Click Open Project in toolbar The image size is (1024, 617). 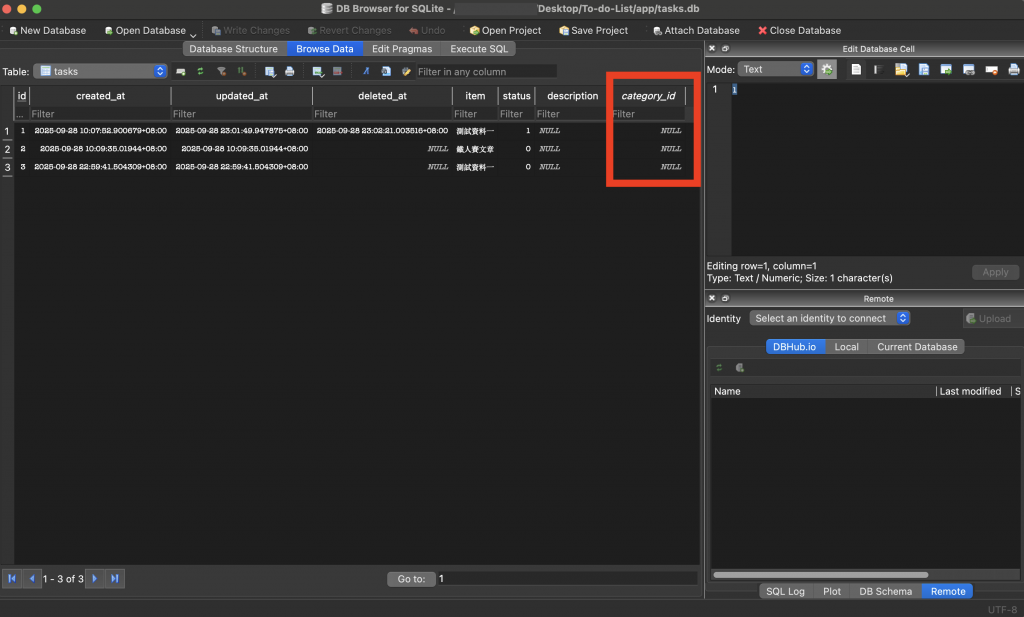(505, 31)
